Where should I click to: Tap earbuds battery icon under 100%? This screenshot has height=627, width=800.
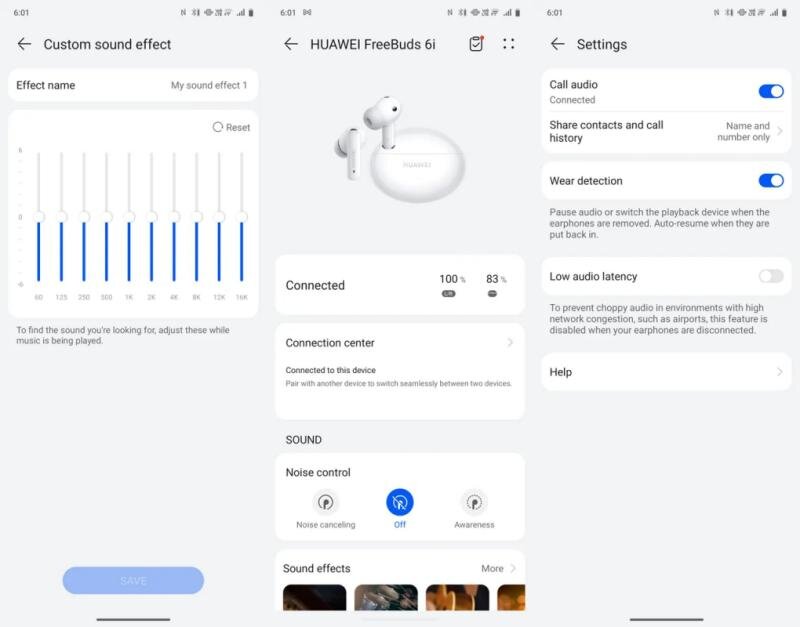[x=448, y=293]
